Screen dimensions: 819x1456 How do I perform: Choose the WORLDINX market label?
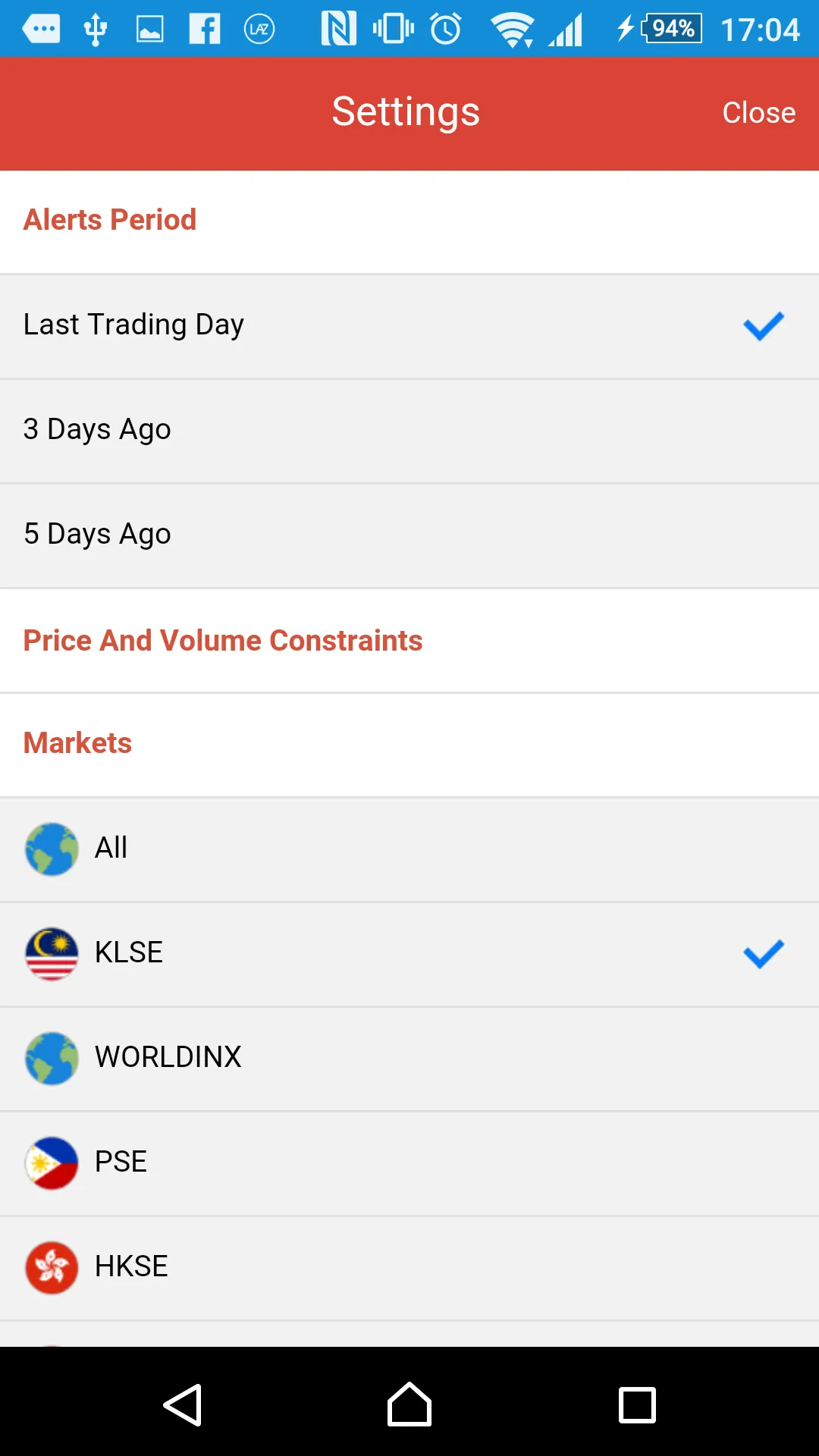point(168,1058)
